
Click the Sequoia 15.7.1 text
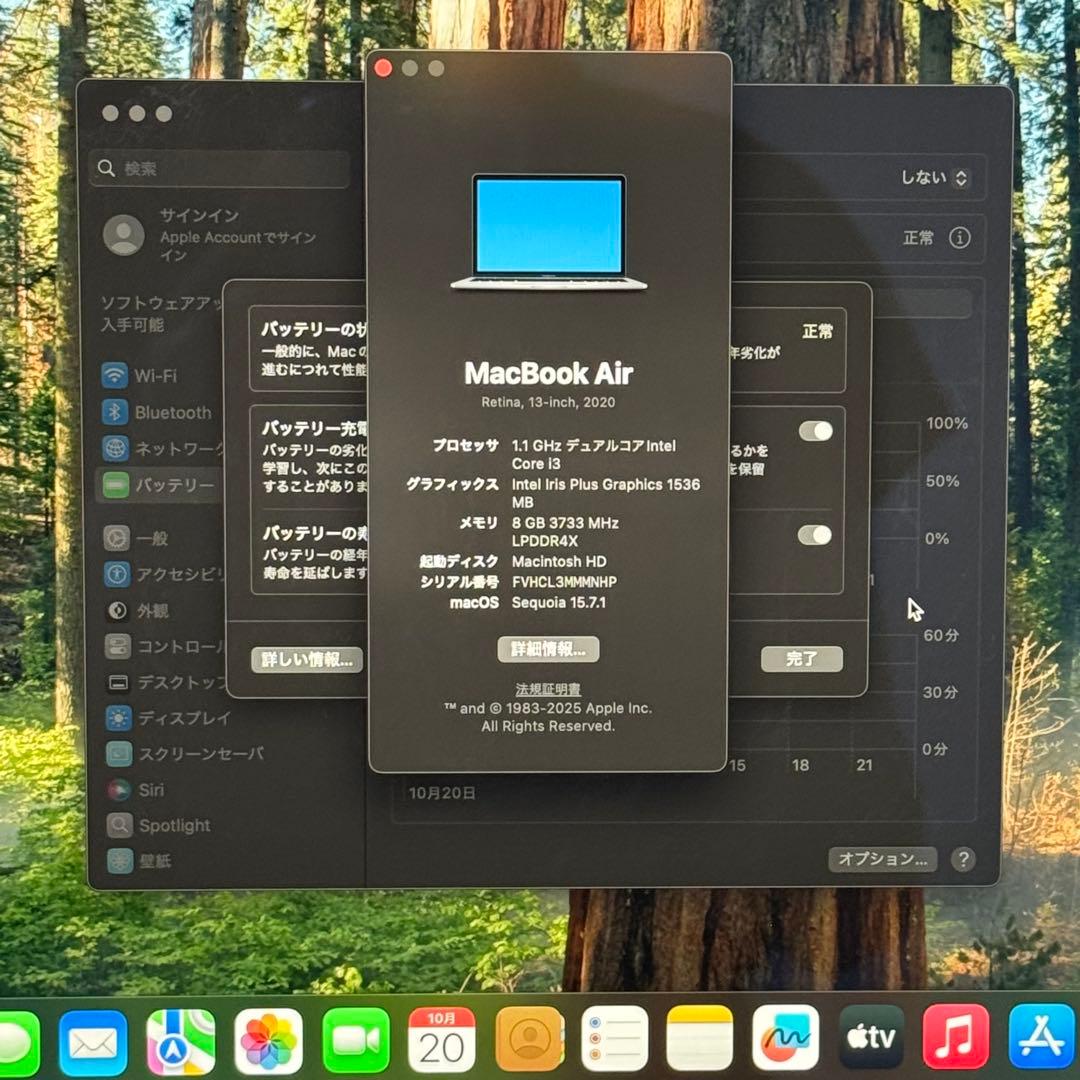(559, 603)
